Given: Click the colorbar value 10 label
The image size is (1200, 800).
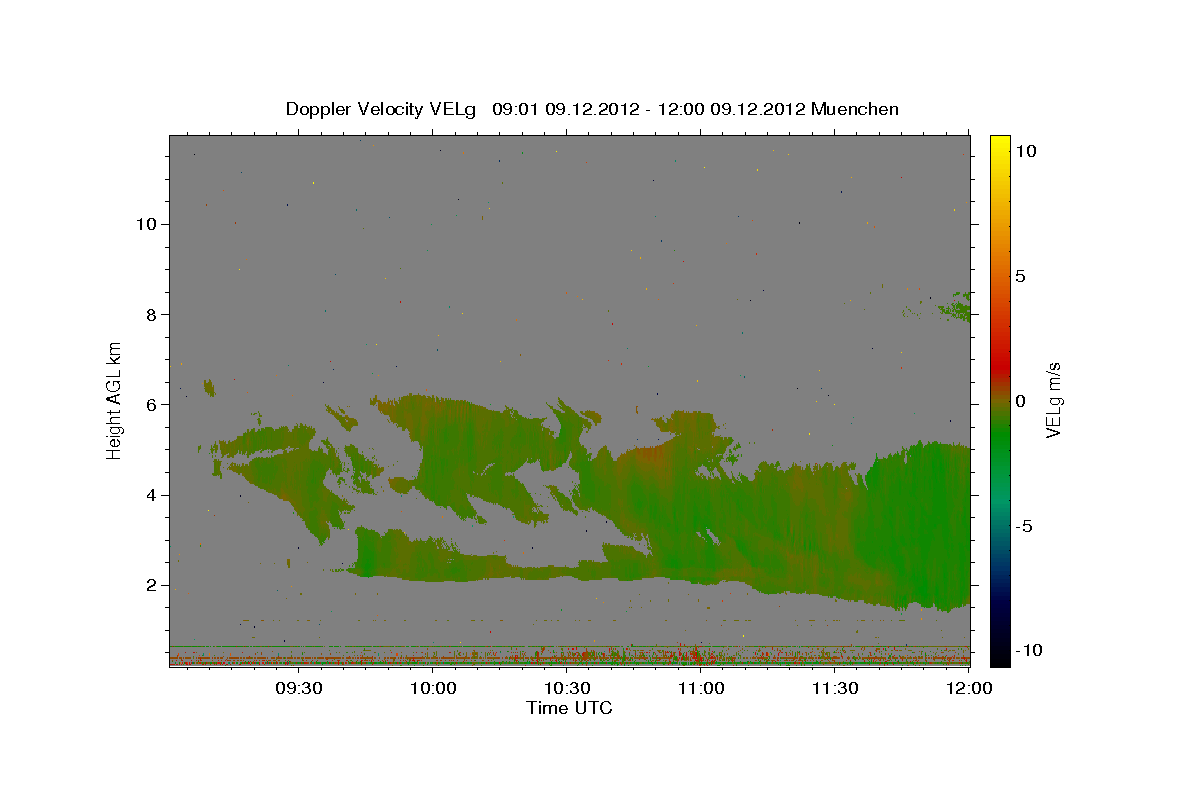Looking at the screenshot, I should pos(1025,151).
